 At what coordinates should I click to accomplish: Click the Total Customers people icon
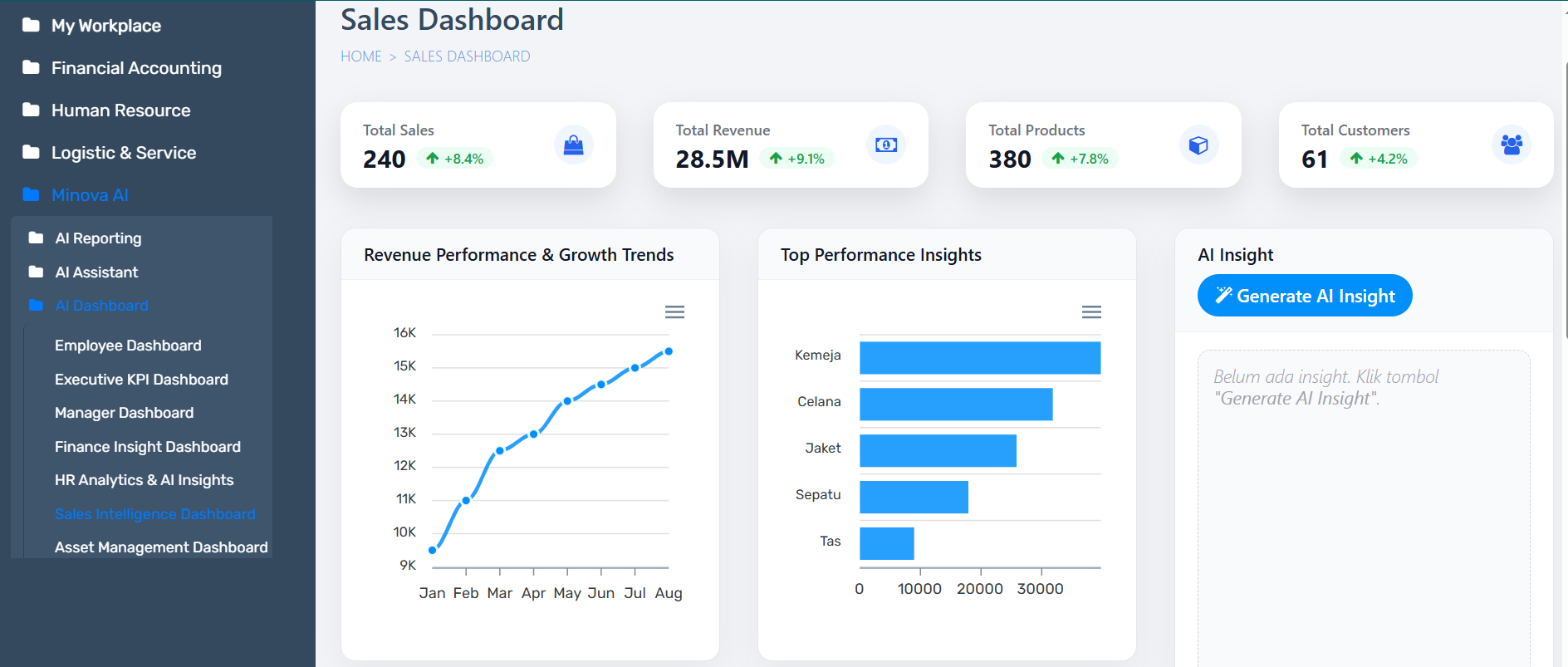point(1511,145)
